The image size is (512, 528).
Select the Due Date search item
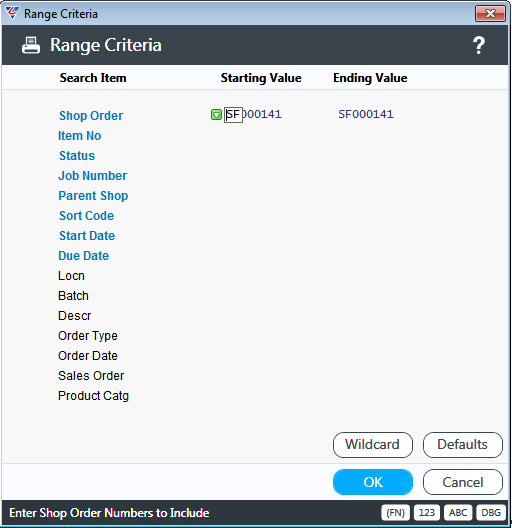click(x=84, y=256)
